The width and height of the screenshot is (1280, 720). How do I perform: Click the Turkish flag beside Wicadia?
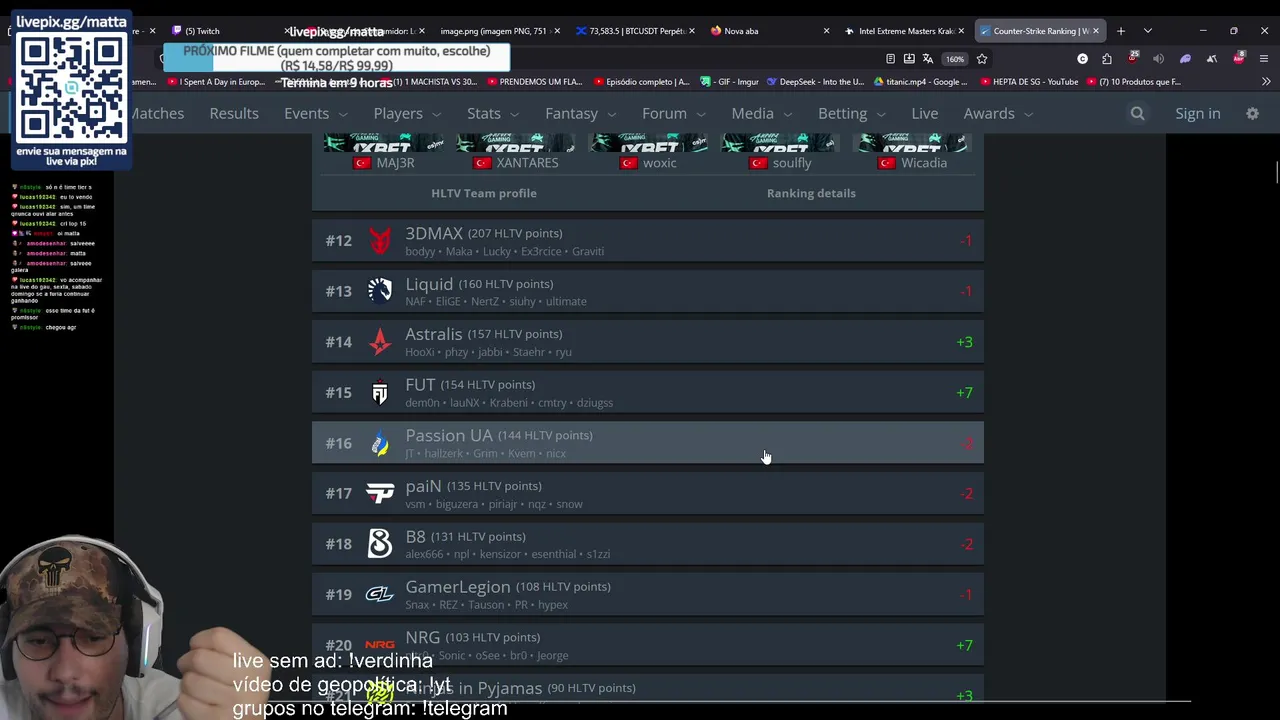pyautogui.click(x=886, y=163)
